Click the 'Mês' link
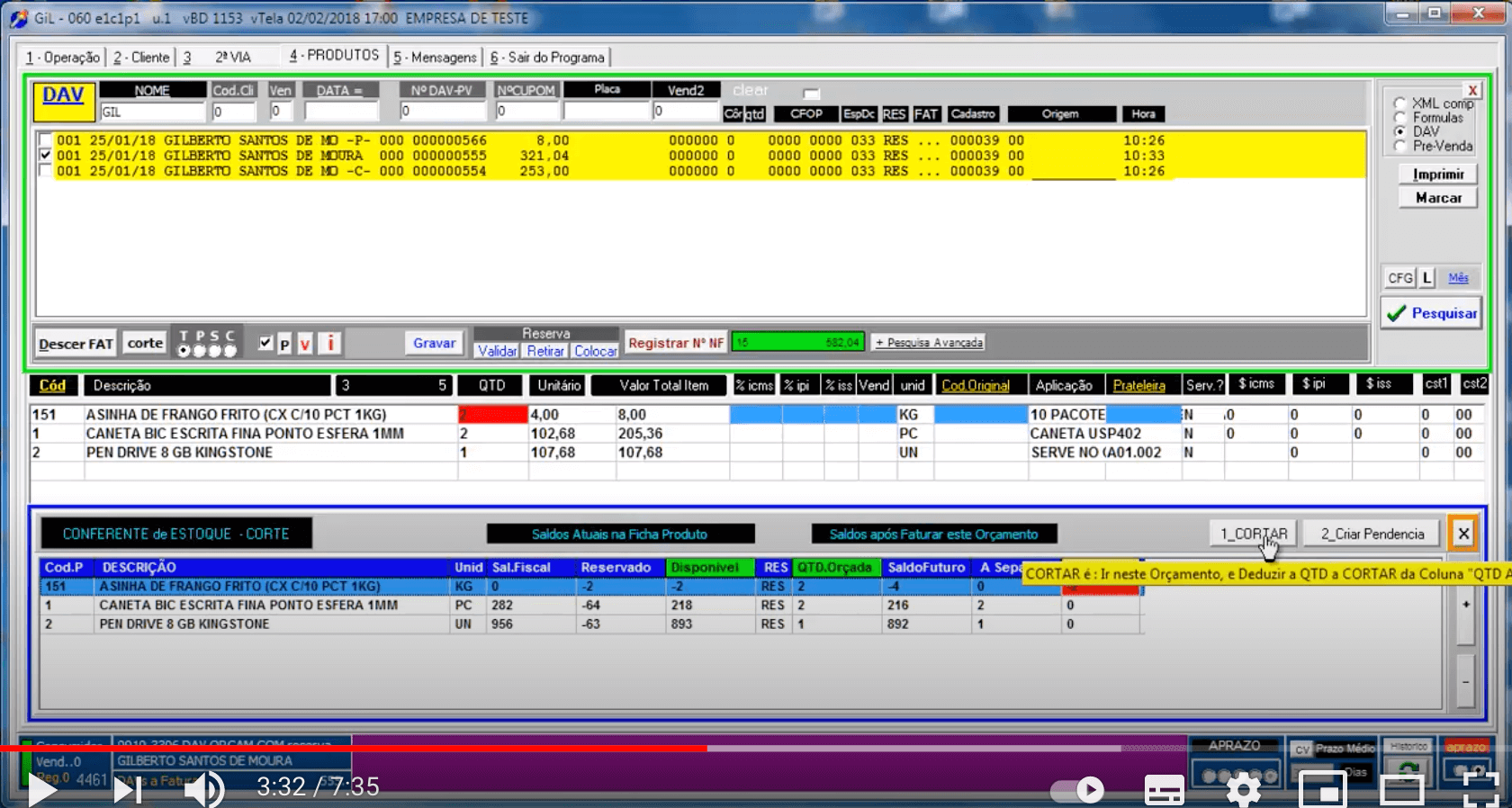 (1458, 278)
